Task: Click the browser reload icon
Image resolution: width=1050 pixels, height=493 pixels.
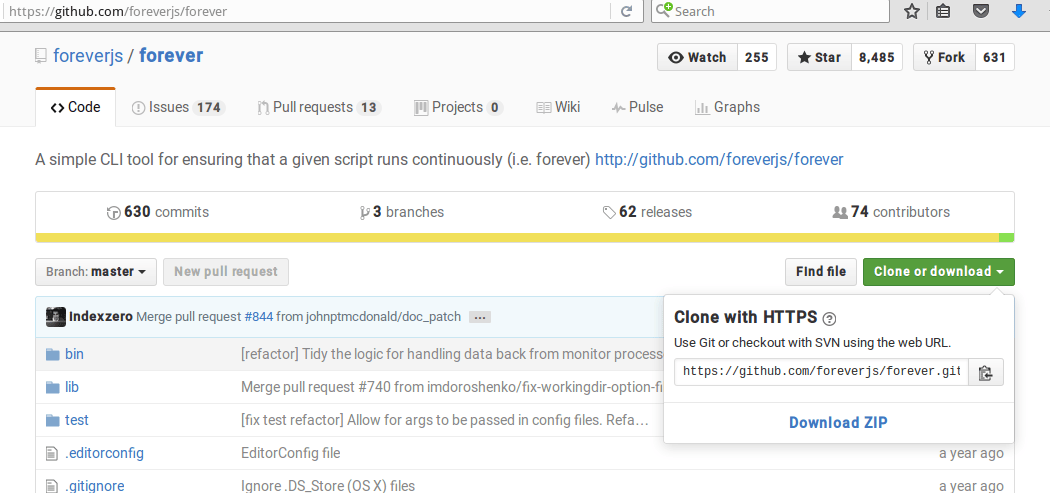Action: (x=627, y=11)
